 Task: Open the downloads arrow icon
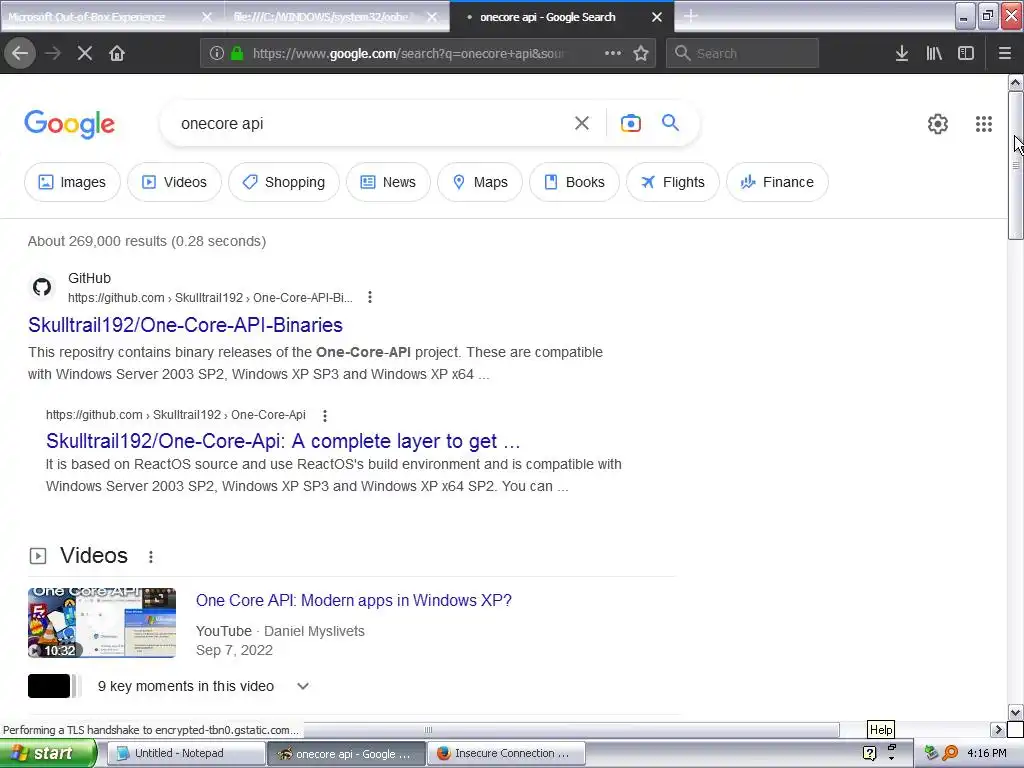point(902,53)
